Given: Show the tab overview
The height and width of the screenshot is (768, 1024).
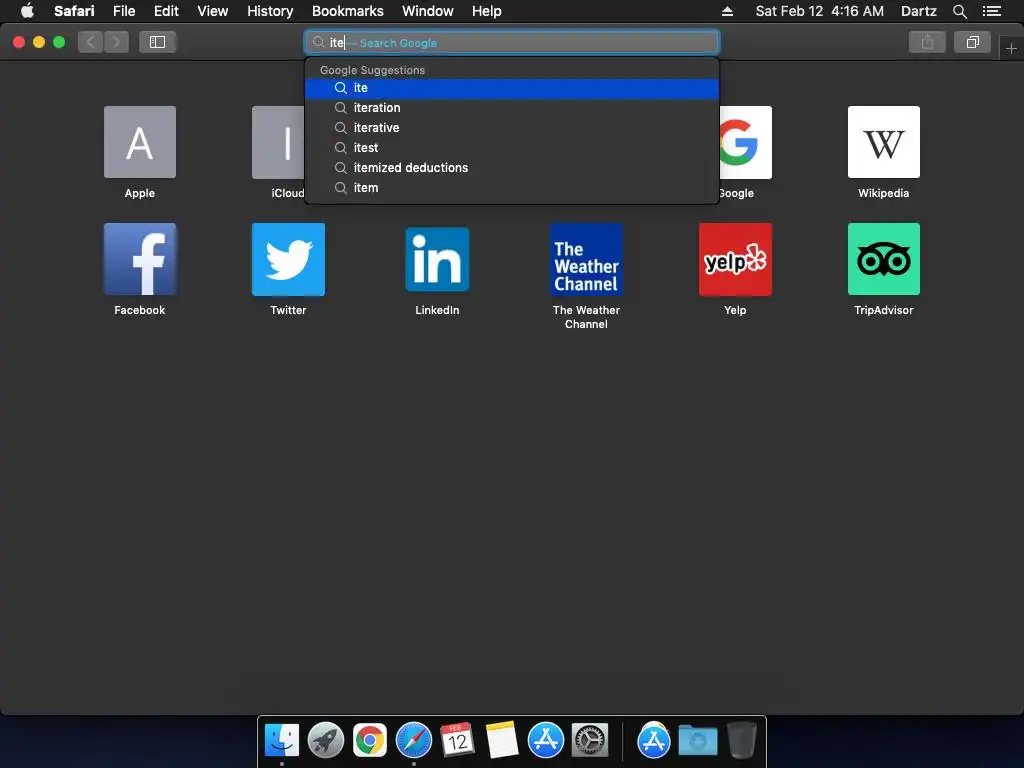Looking at the screenshot, I should coord(972,42).
